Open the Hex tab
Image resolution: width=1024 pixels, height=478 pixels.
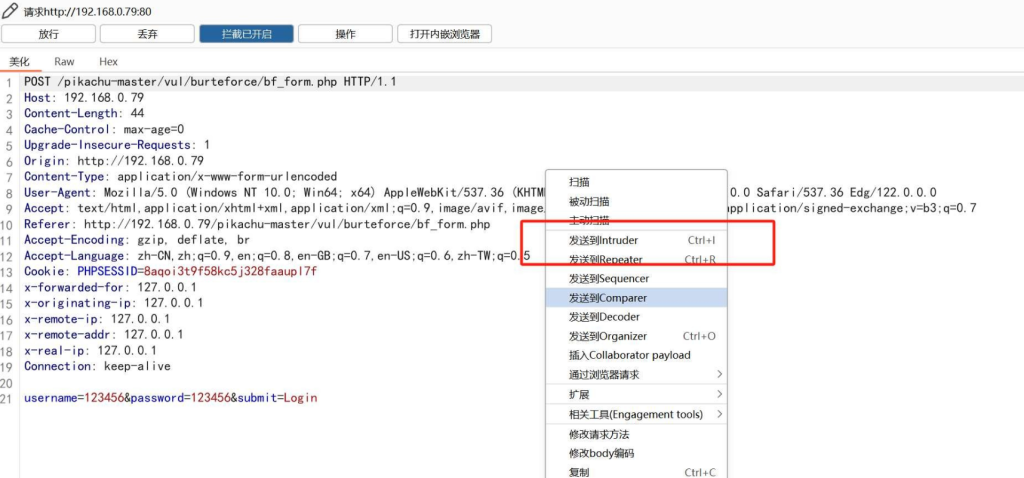pyautogui.click(x=108, y=62)
